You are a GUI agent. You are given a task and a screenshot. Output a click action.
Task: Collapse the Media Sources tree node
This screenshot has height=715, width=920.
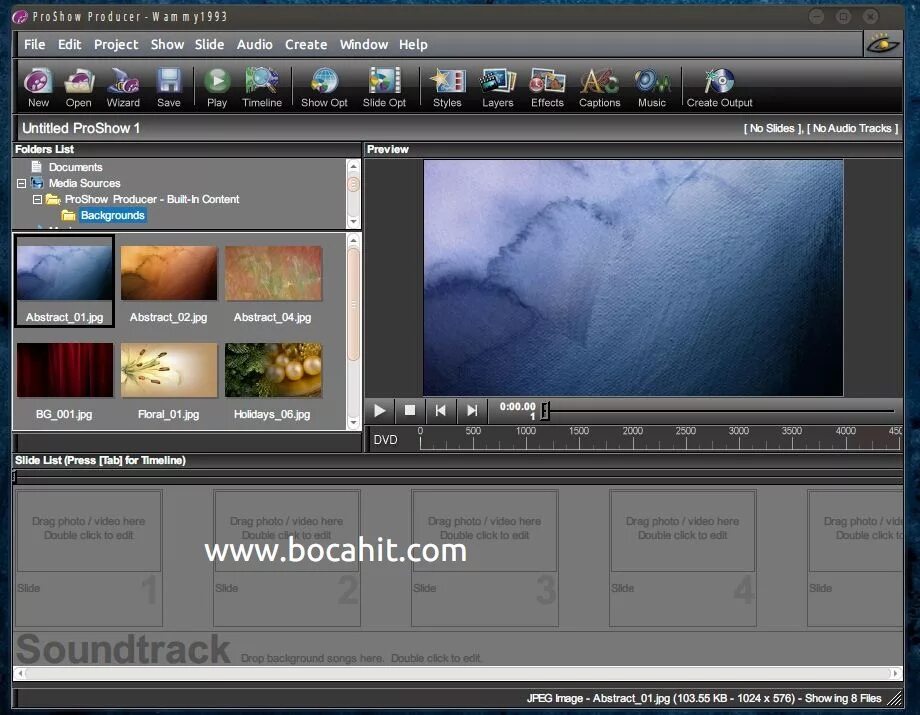23,183
